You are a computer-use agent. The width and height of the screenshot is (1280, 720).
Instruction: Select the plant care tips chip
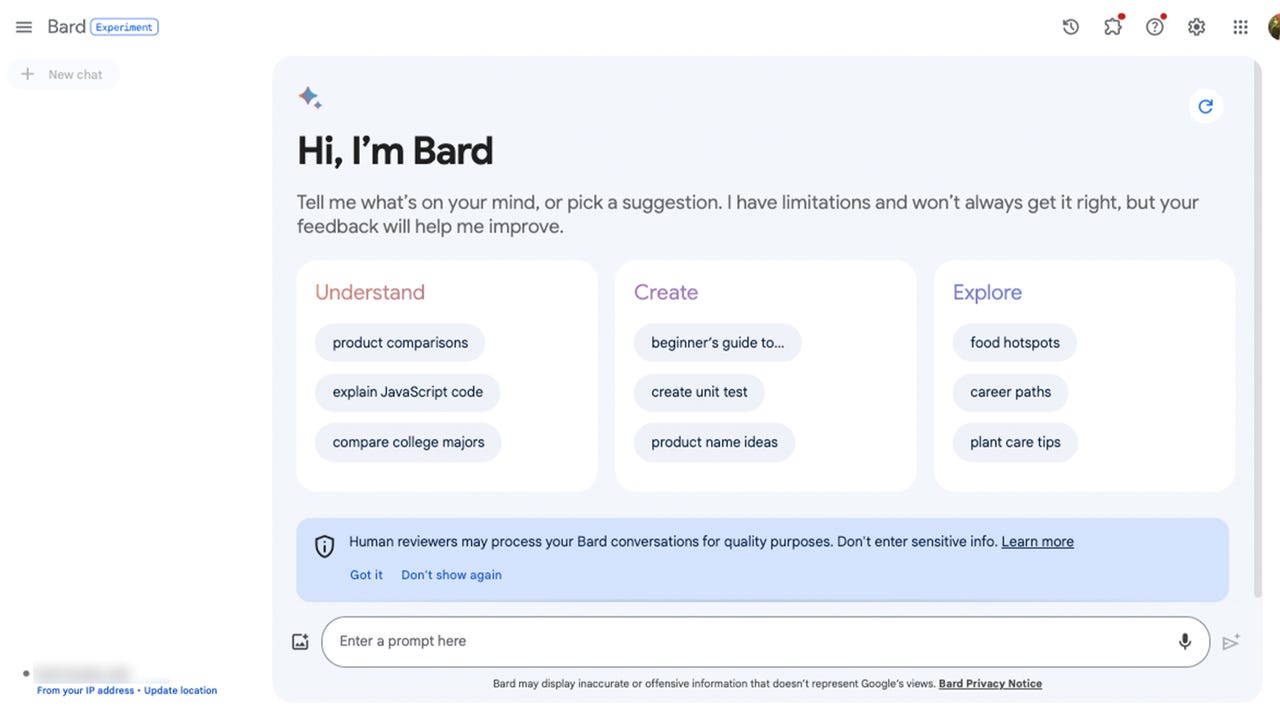(1015, 442)
